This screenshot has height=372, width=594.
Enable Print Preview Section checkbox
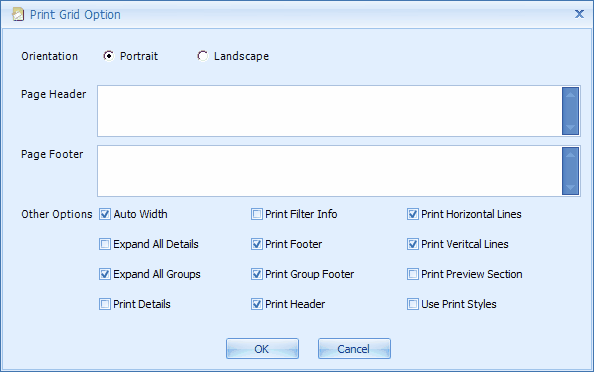point(413,274)
